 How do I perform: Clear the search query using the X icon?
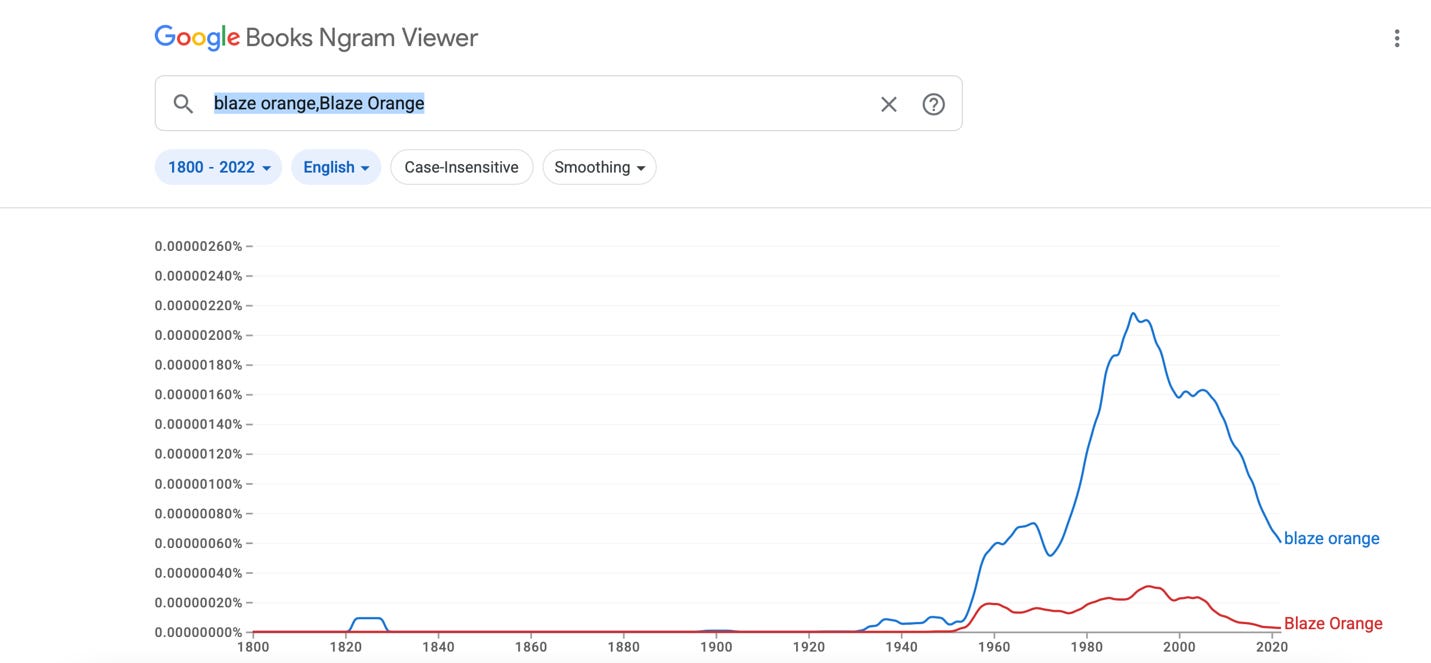[x=888, y=103]
